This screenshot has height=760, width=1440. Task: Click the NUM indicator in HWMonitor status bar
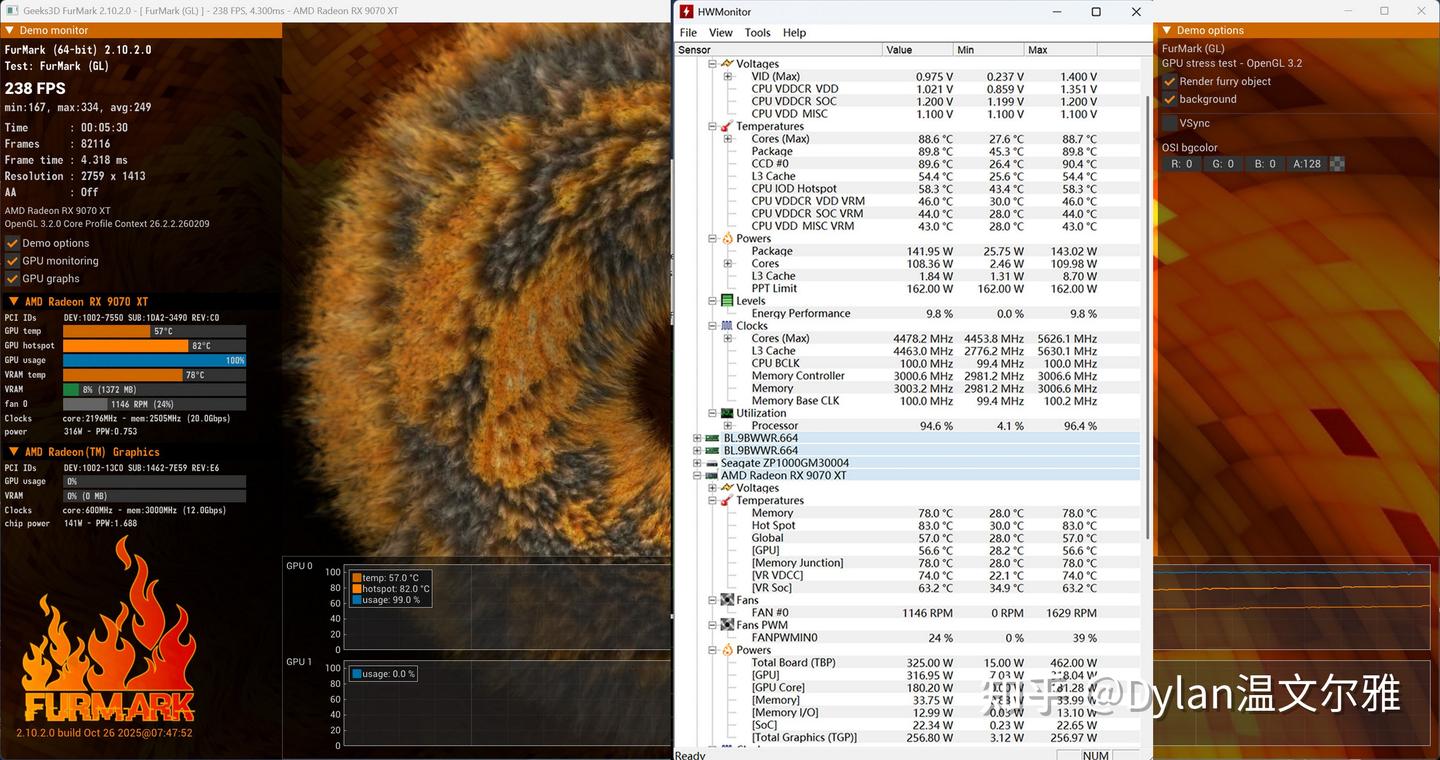tap(1096, 755)
